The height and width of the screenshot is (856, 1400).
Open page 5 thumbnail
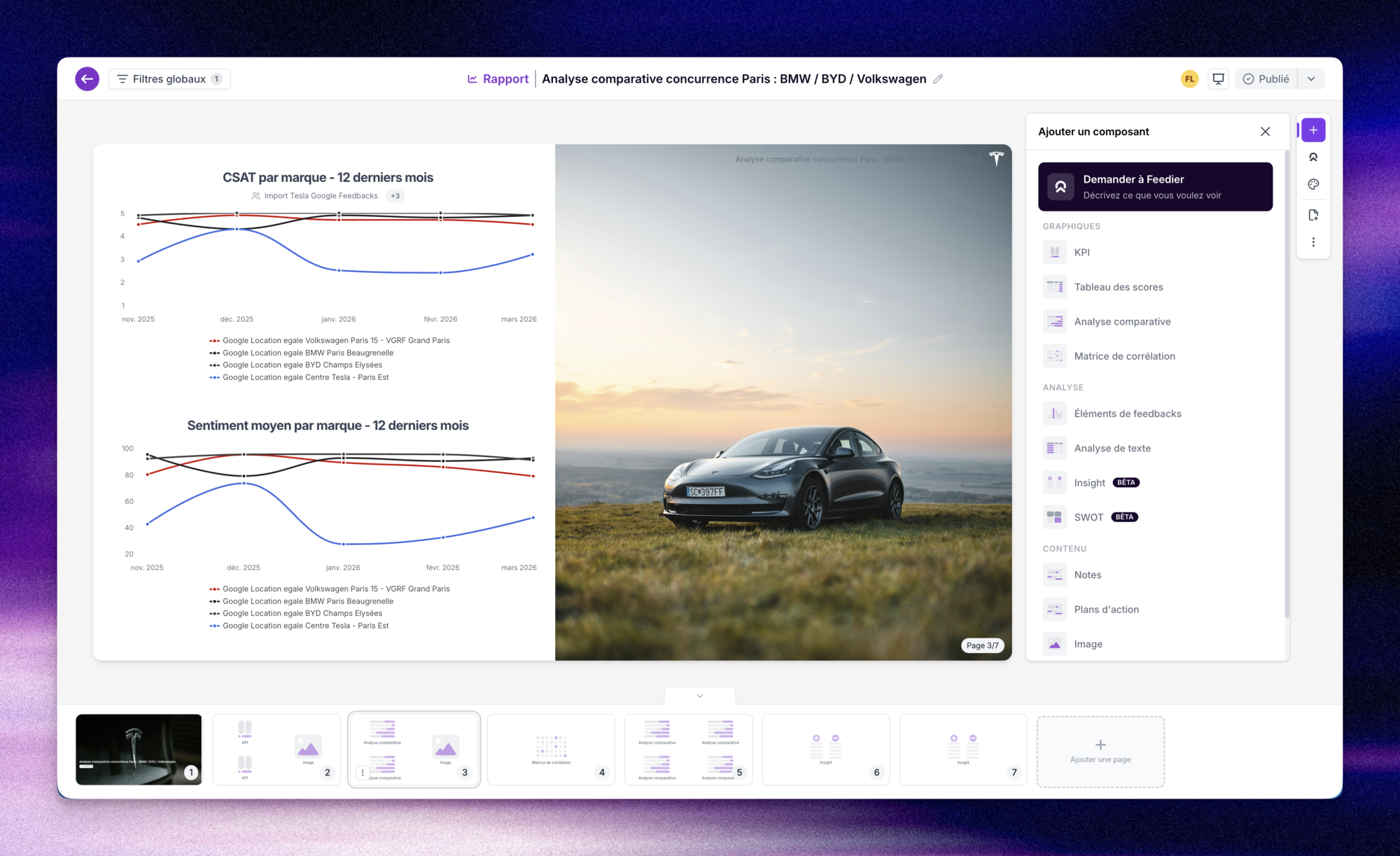pos(688,750)
